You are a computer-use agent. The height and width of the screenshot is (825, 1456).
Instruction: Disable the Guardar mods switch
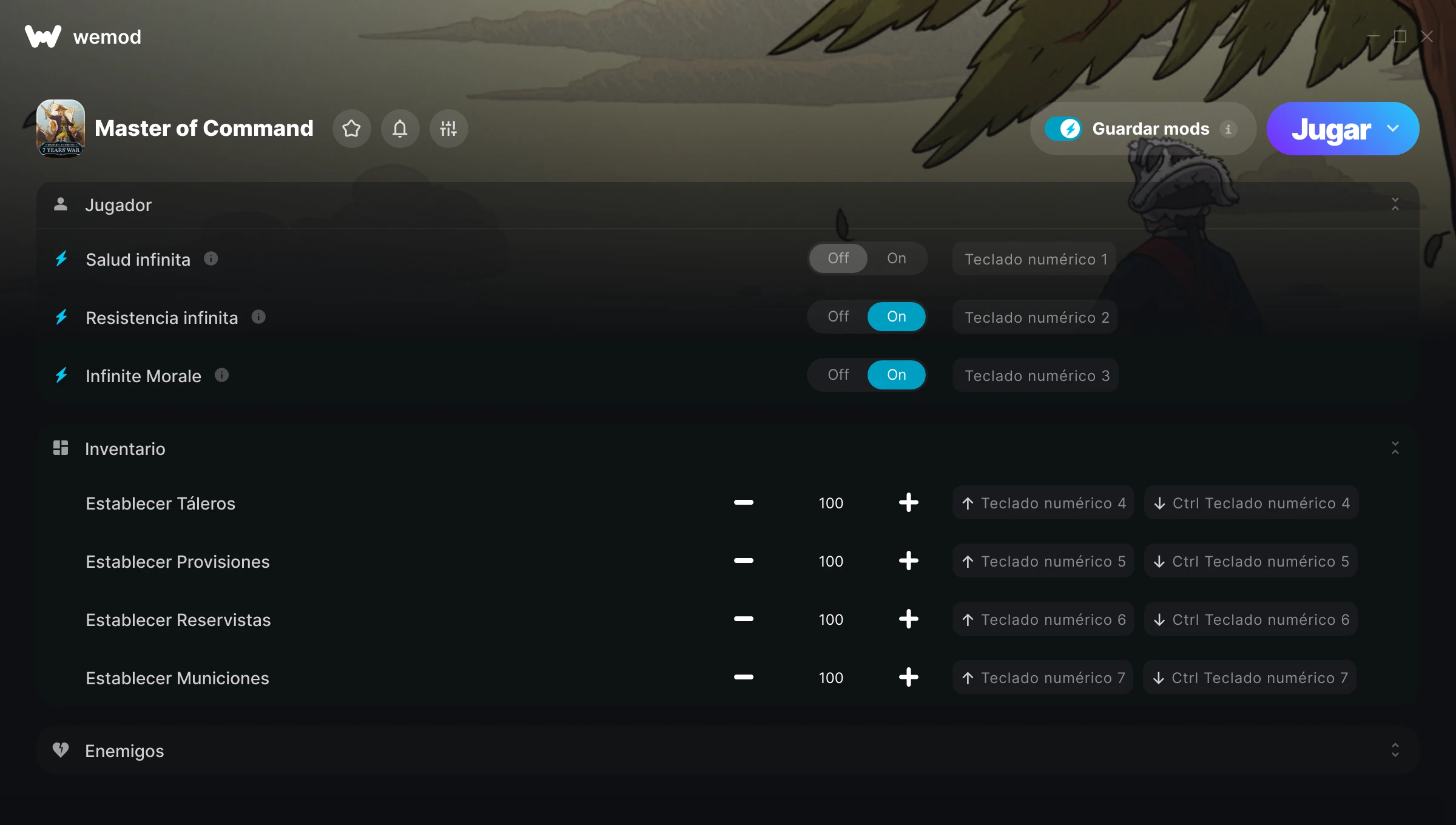pyautogui.click(x=1063, y=129)
